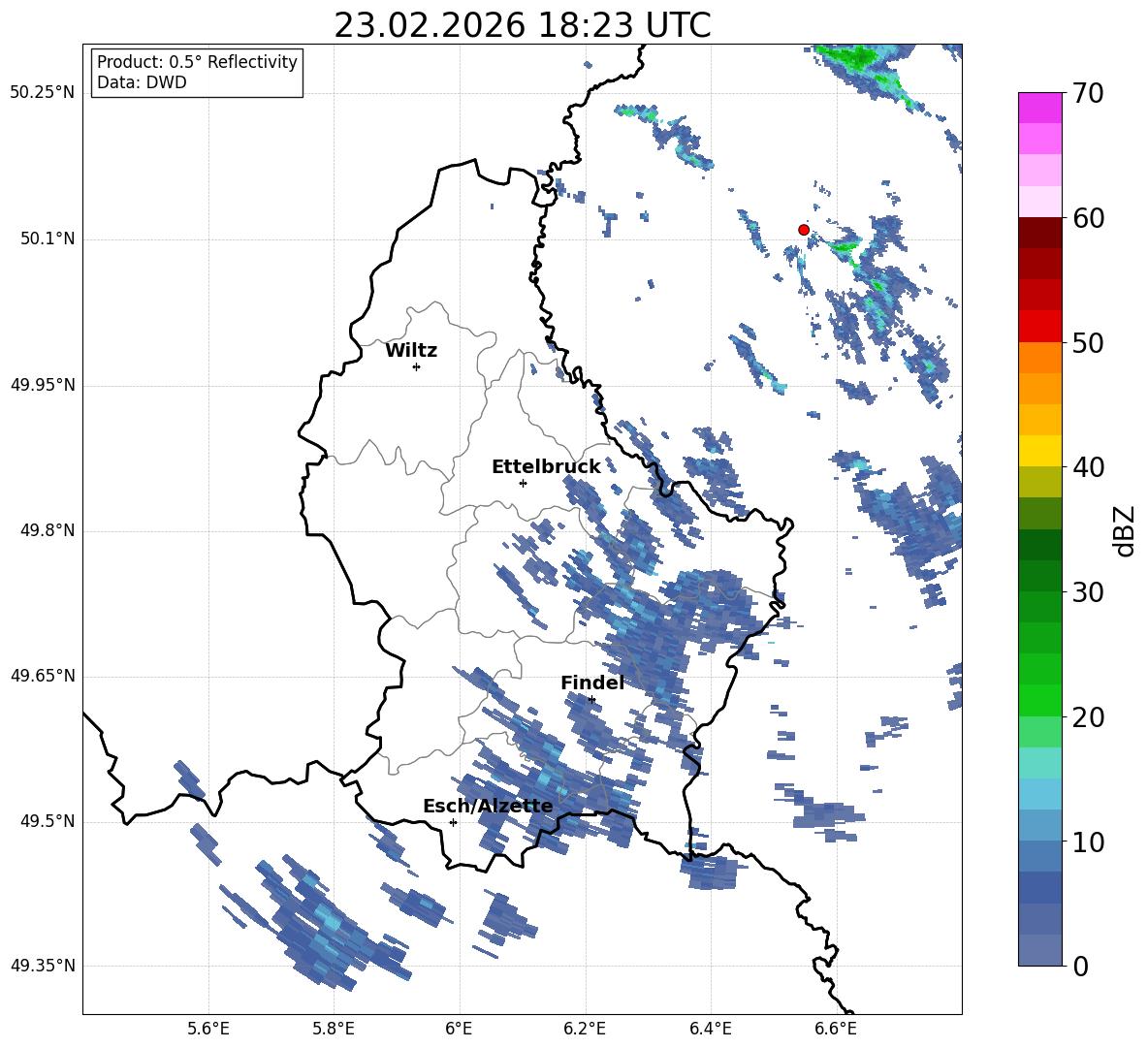Image resolution: width=1148 pixels, height=1048 pixels.
Task: Click the 5.6°E longitude label
Action: [207, 1029]
